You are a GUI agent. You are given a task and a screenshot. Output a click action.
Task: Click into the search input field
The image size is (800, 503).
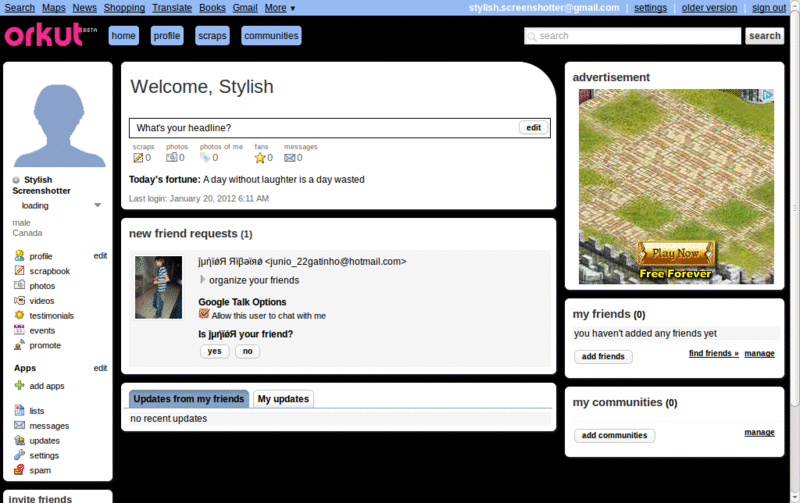pyautogui.click(x=632, y=36)
